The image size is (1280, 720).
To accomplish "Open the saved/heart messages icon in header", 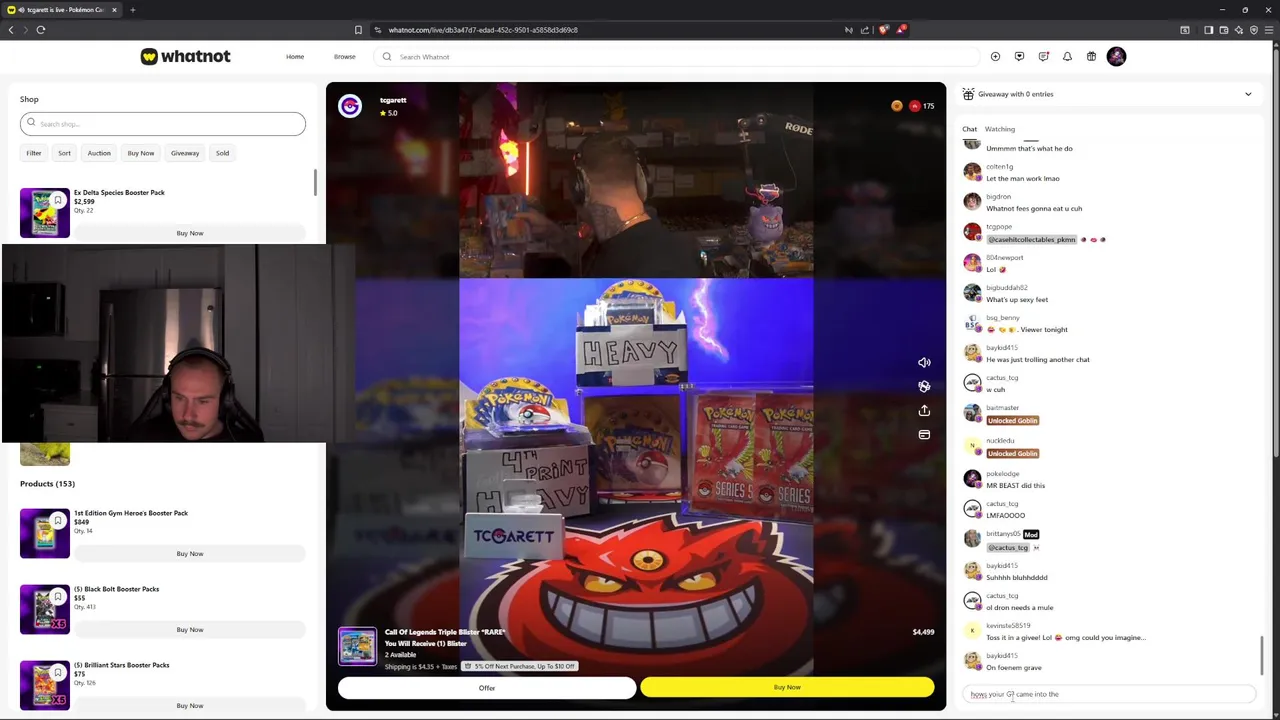I will click(x=1019, y=57).
